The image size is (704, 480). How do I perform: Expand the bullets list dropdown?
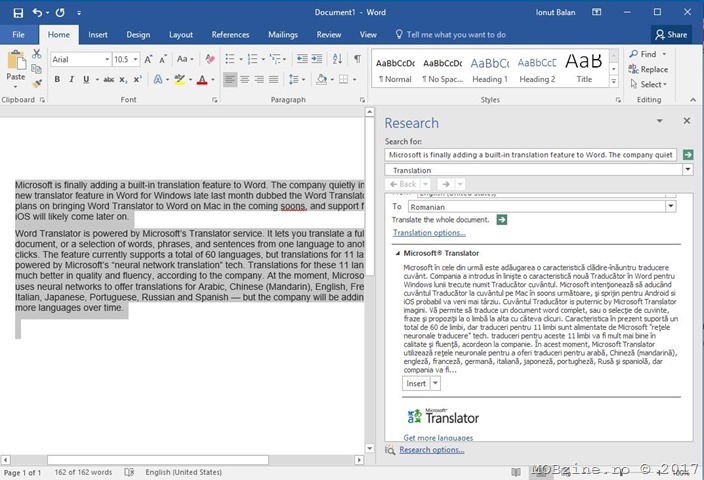click(241, 59)
